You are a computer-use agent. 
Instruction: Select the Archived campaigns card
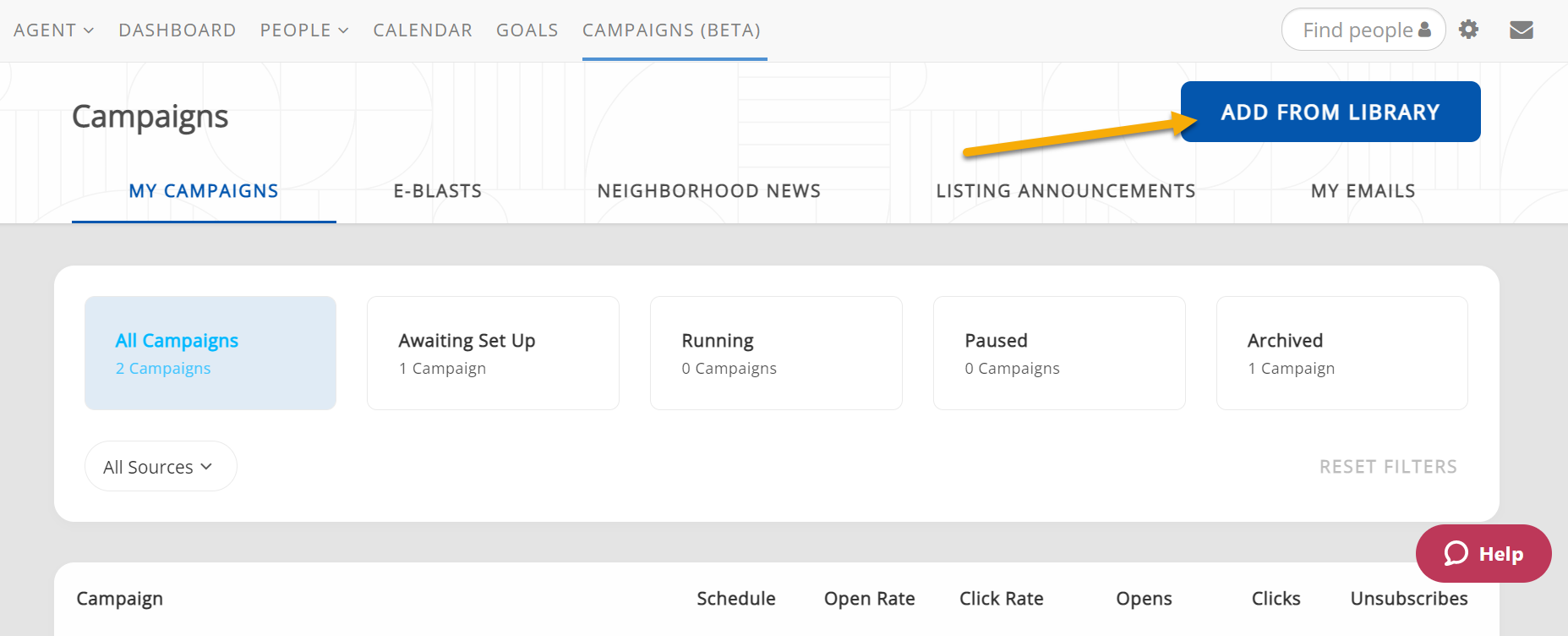coord(1341,353)
